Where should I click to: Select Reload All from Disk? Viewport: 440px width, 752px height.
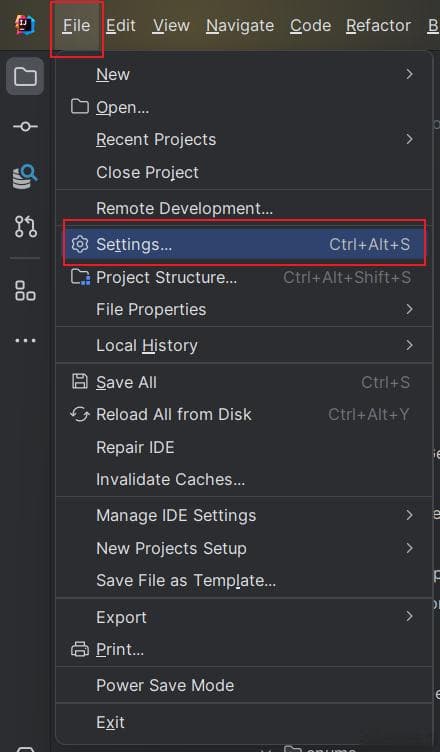244,414
